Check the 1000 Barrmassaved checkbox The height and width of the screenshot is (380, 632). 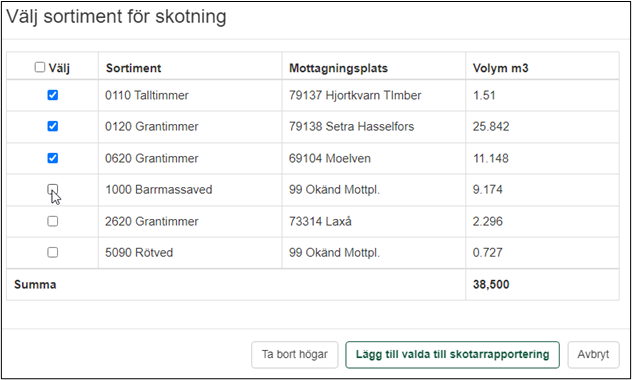(x=53, y=189)
